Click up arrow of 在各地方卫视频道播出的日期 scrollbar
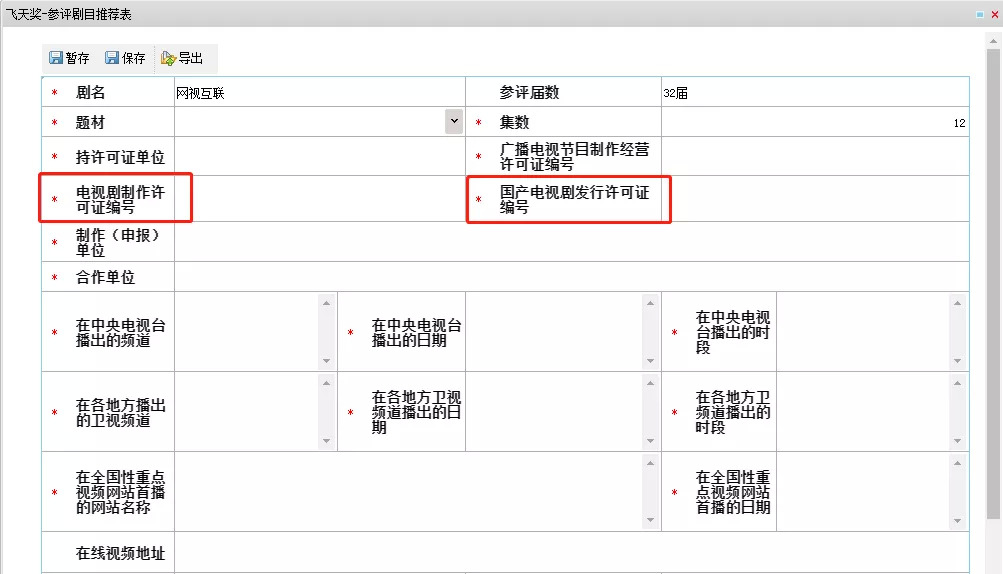This screenshot has height=574, width=1003. [651, 383]
